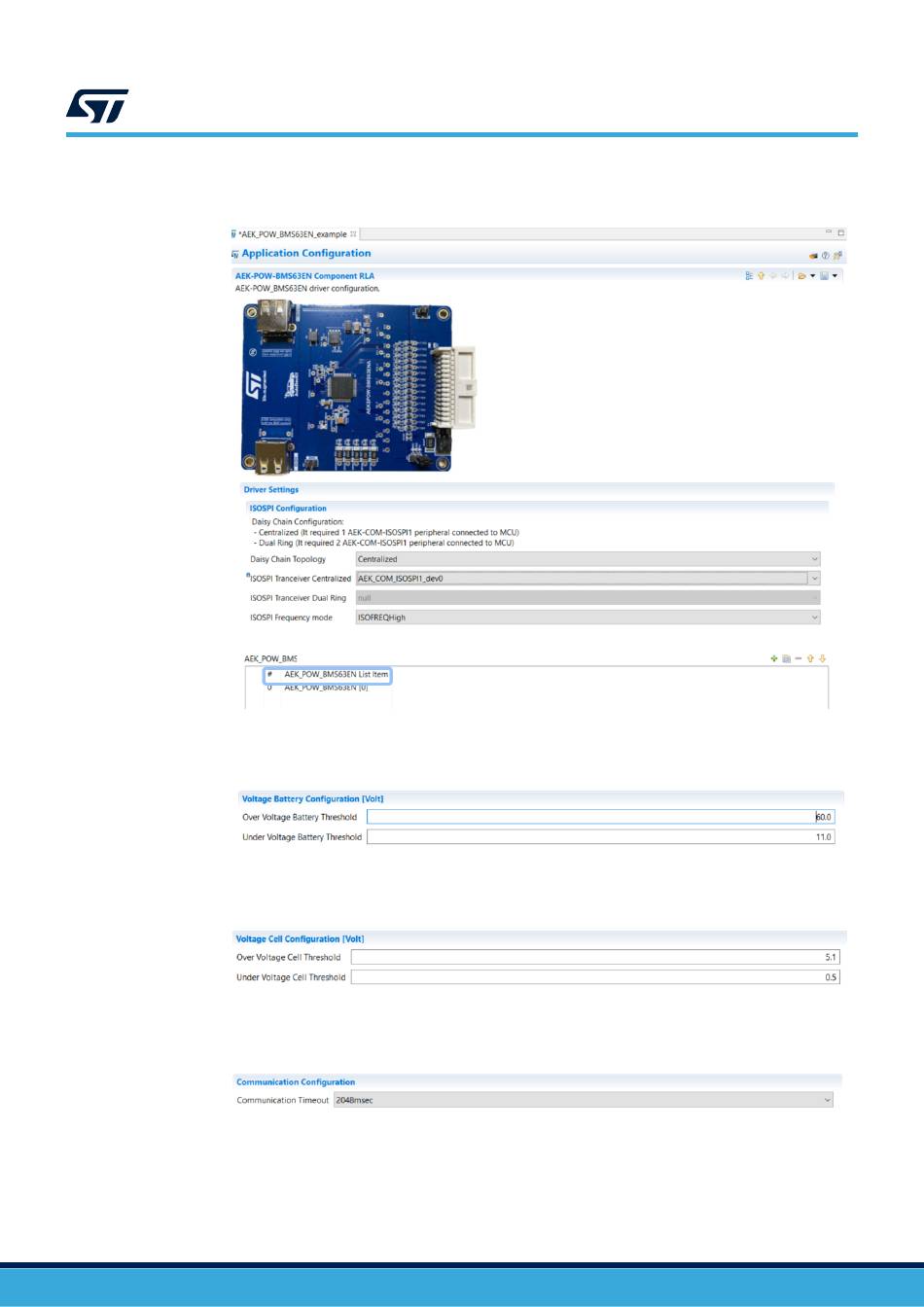Click the open folder icon in Component RLA toolbar
Viewport: 924px width, 1307px height.
pyautogui.click(x=801, y=276)
